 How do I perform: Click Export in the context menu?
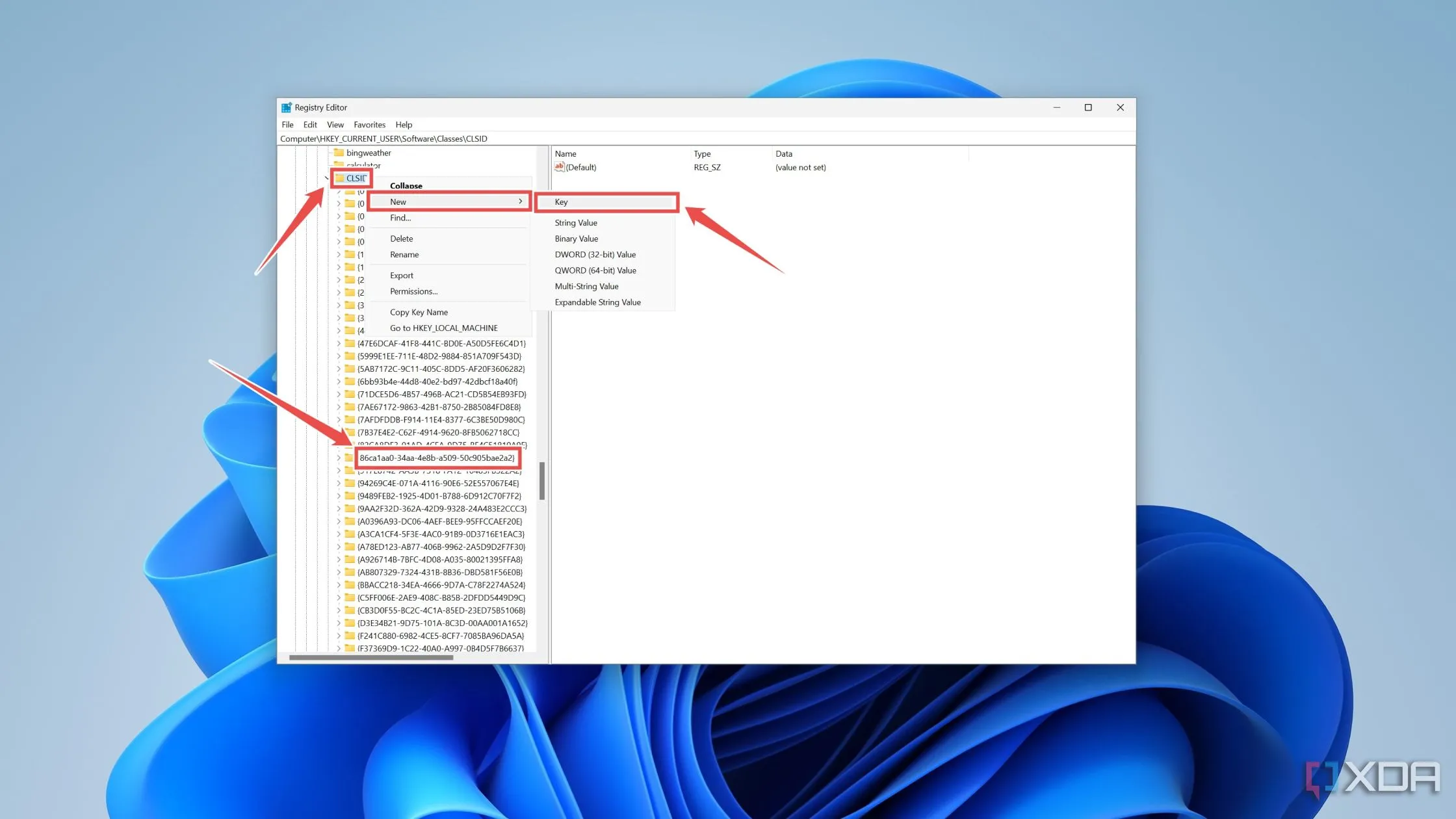pyautogui.click(x=402, y=276)
